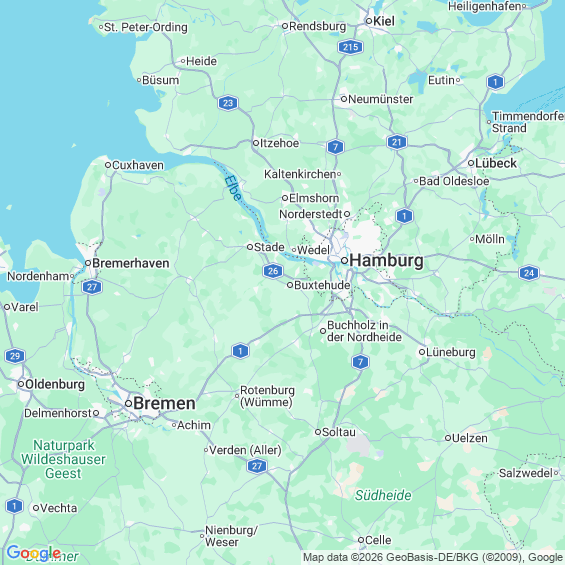The image size is (565, 565).
Task: Click the A215 highway shield near Kiel
Action: coord(350,47)
